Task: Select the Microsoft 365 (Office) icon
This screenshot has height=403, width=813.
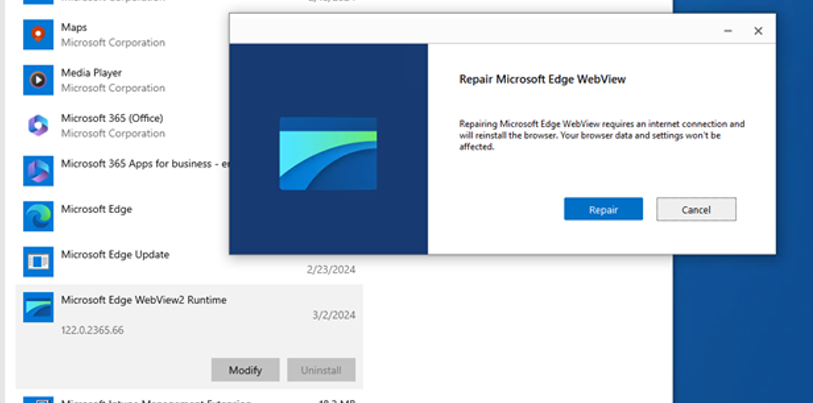Action: pyautogui.click(x=38, y=126)
